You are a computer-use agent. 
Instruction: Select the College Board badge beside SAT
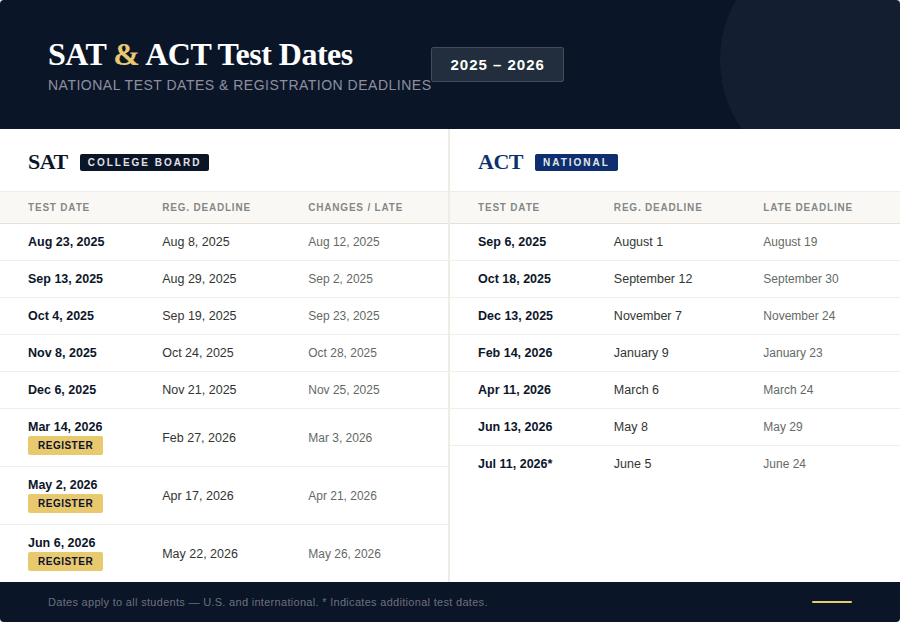click(x=144, y=162)
